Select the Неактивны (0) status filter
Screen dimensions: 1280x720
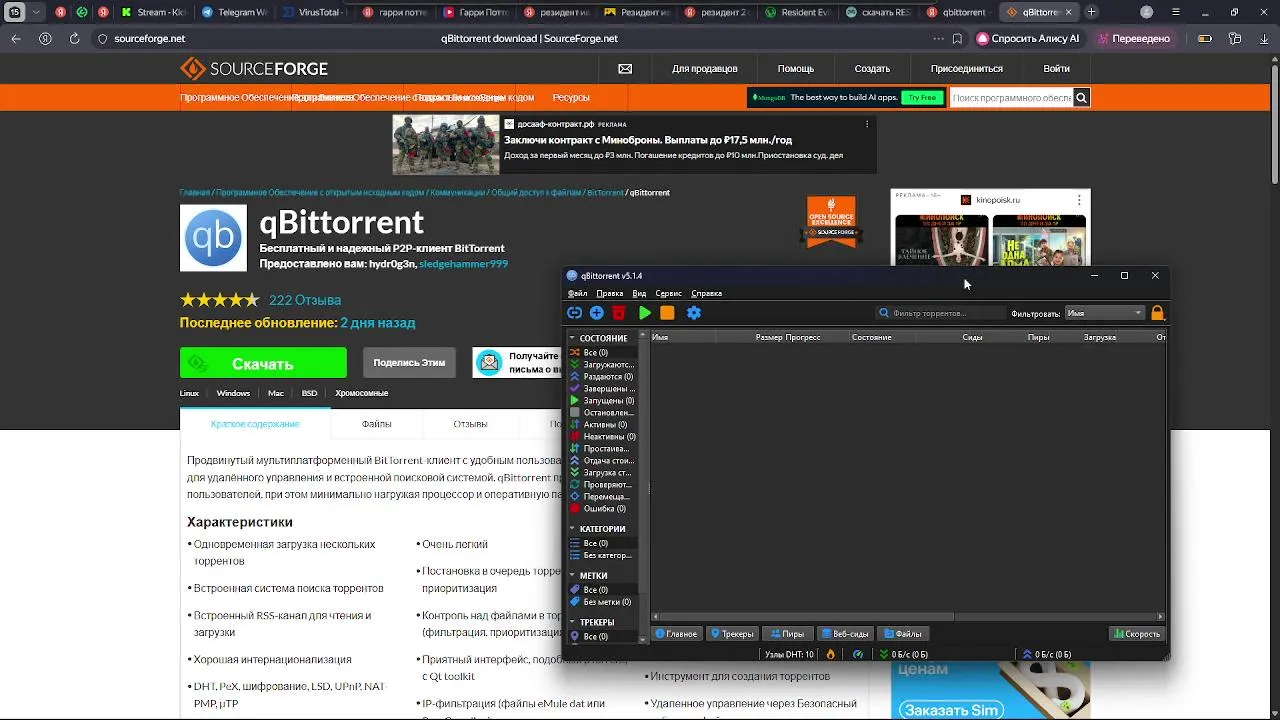(601, 437)
